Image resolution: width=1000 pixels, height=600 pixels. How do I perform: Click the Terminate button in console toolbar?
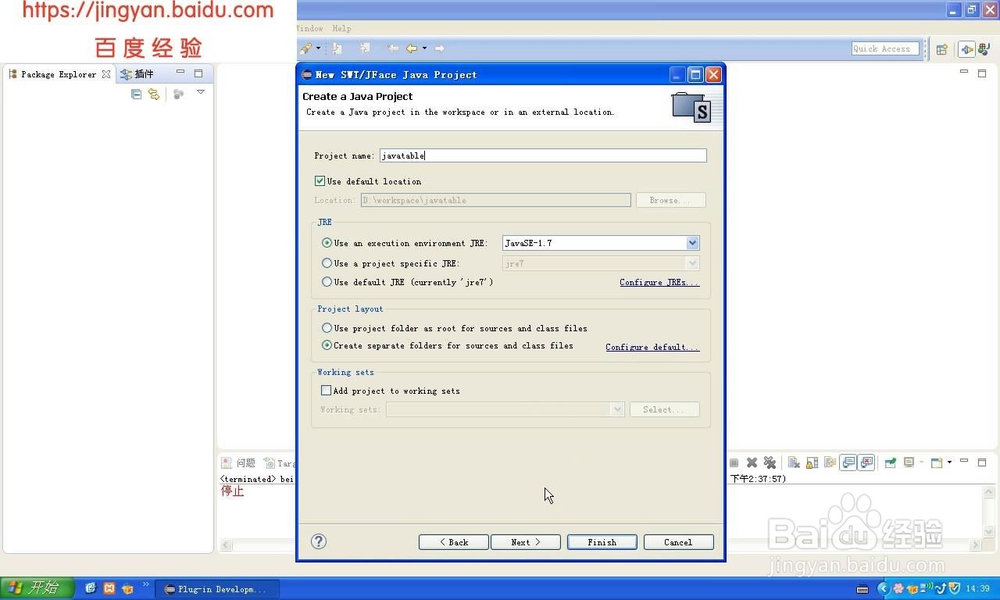732,462
